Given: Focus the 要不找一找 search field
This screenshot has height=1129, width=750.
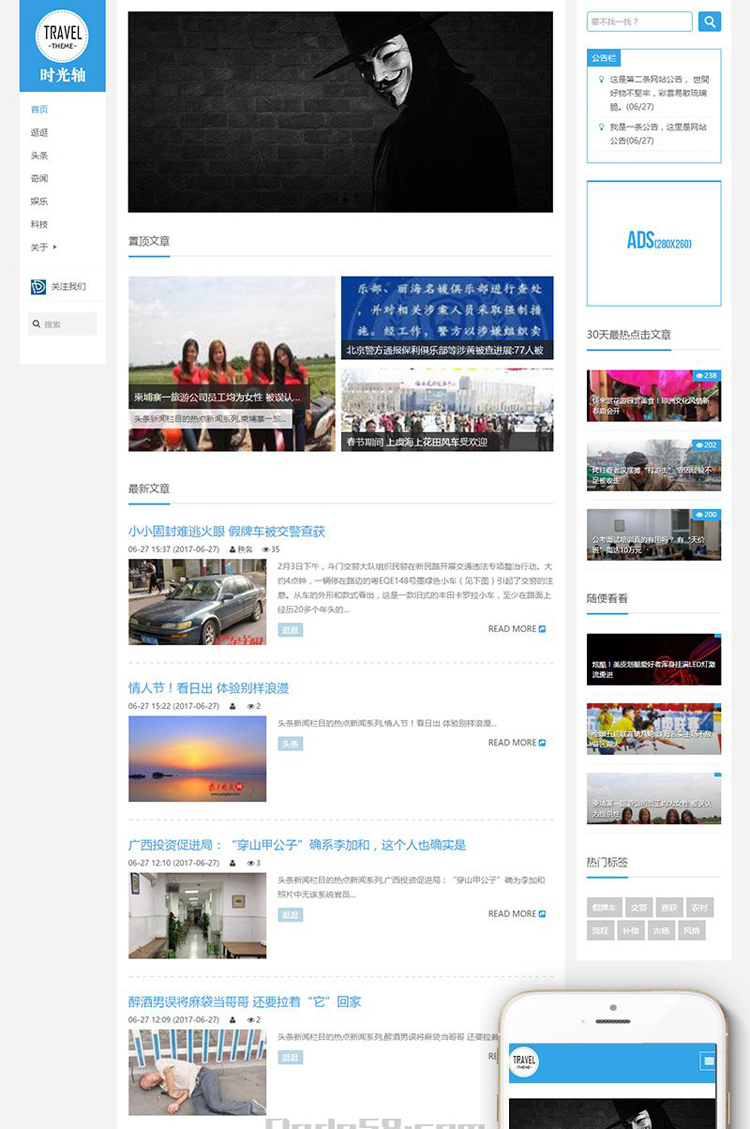Looking at the screenshot, I should (x=639, y=22).
